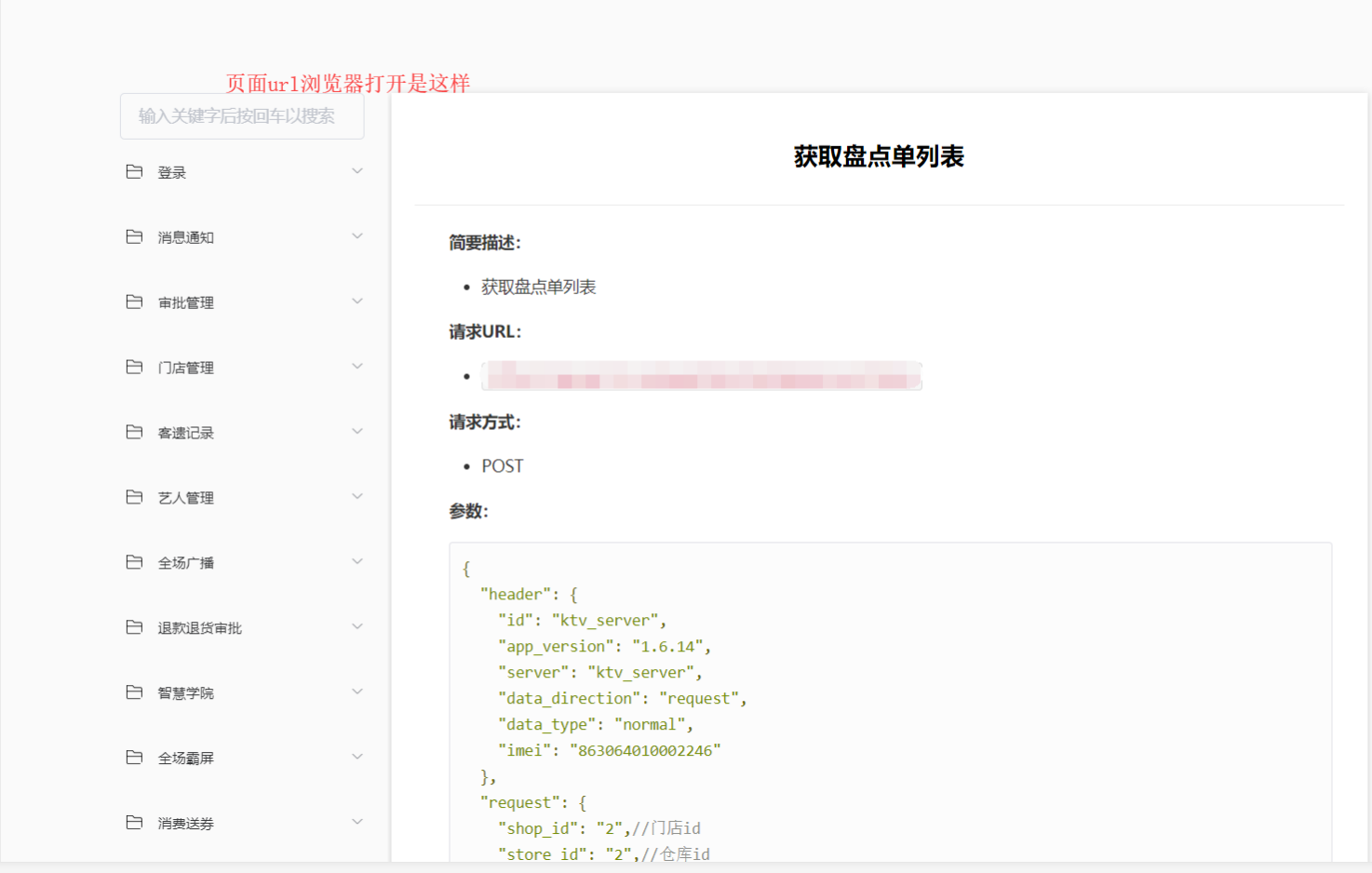Click the folder icon beside 消息通知
Screen dimensions: 1372x873
tap(134, 236)
